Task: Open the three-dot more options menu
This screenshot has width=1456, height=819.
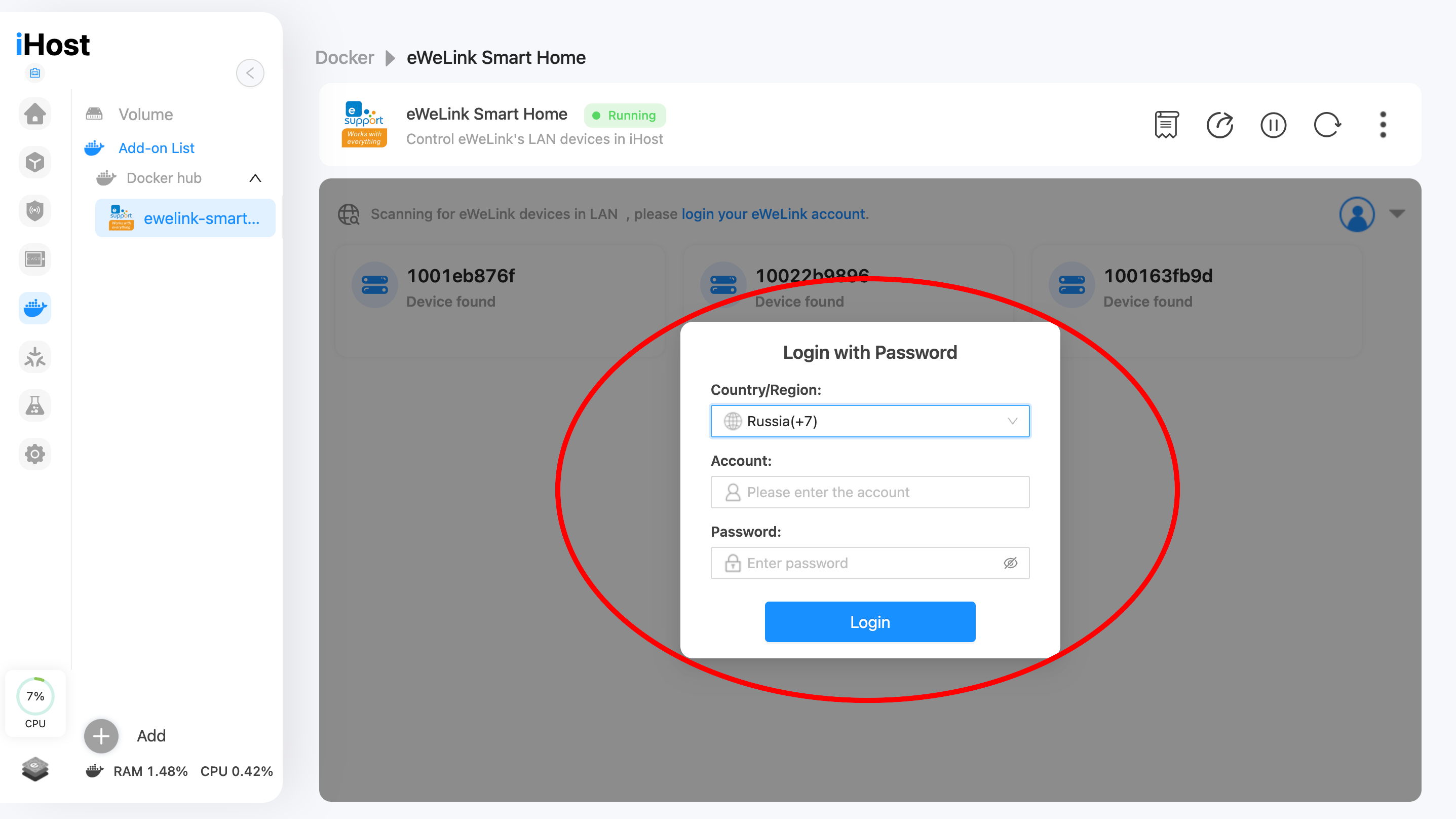Action: click(x=1383, y=125)
